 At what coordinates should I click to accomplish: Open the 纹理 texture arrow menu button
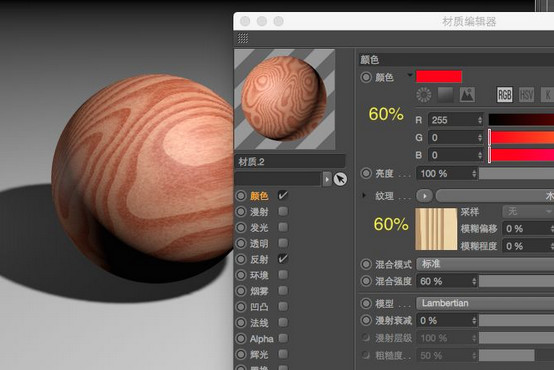click(x=424, y=196)
